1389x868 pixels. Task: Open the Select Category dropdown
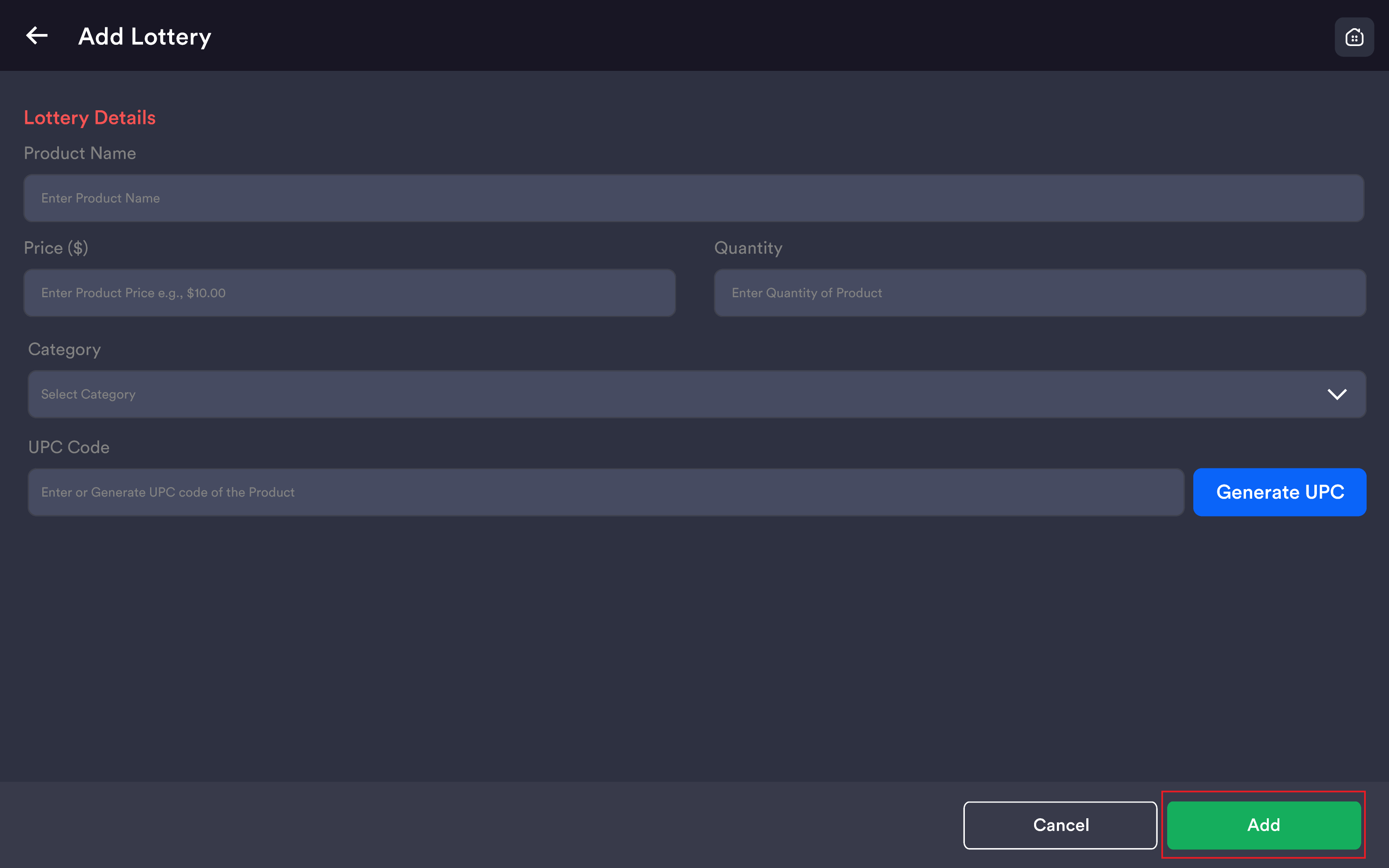(x=697, y=394)
